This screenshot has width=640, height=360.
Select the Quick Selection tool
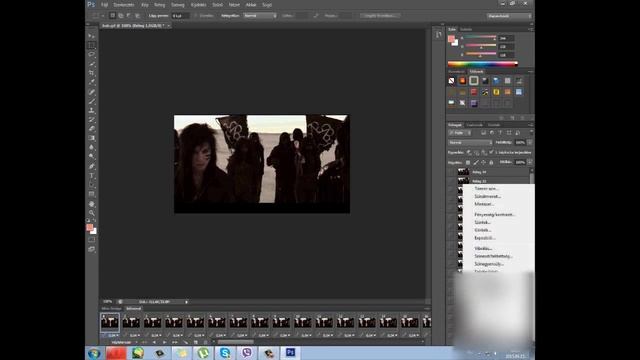click(91, 64)
